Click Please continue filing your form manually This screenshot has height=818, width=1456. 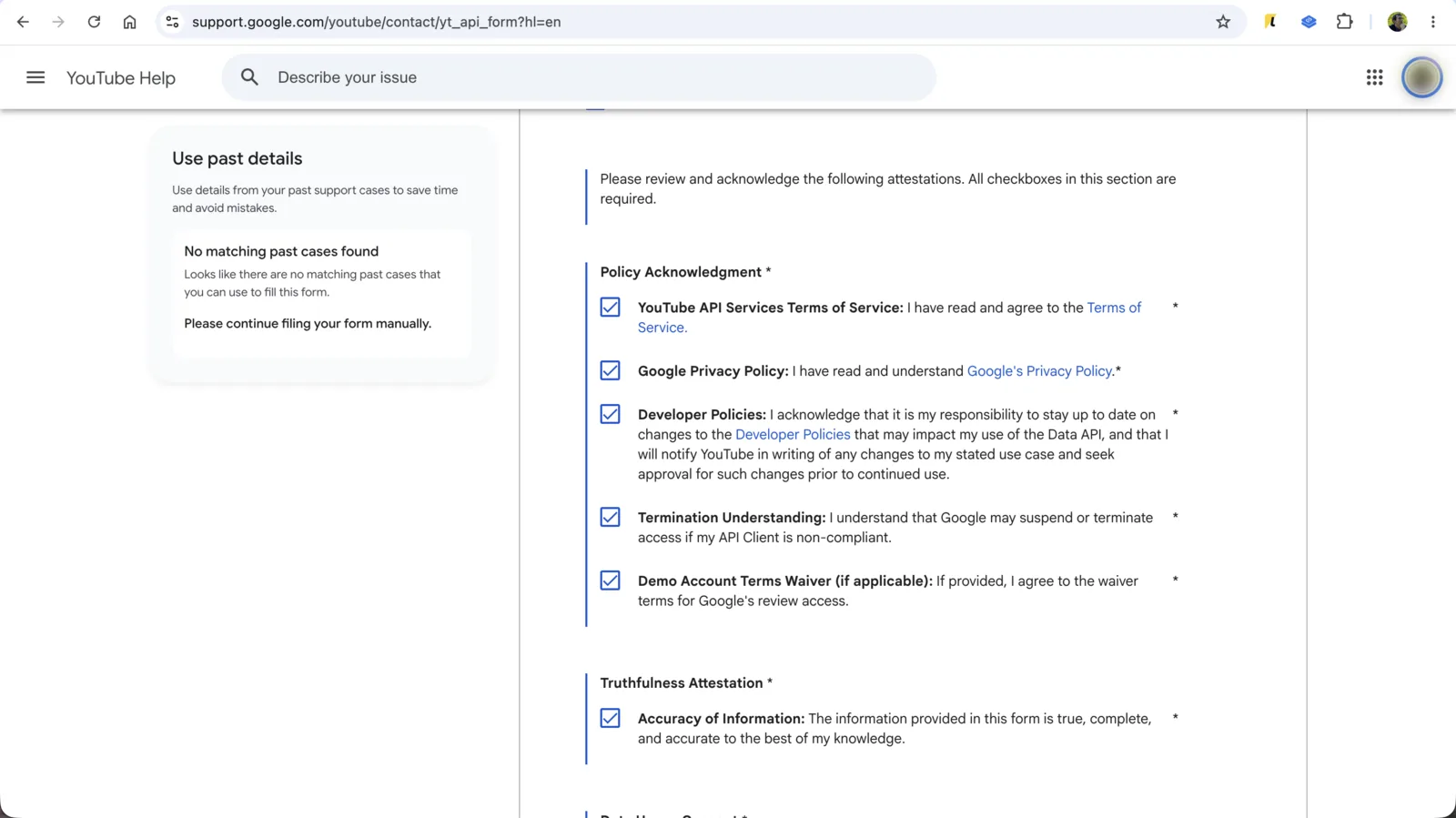(x=308, y=324)
